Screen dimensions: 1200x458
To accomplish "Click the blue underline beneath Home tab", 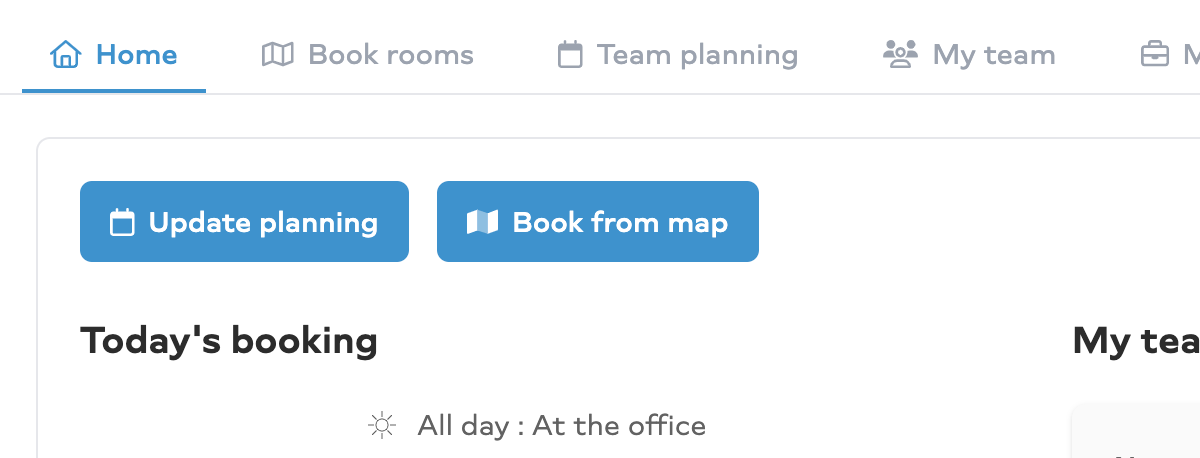I will coord(114,90).
